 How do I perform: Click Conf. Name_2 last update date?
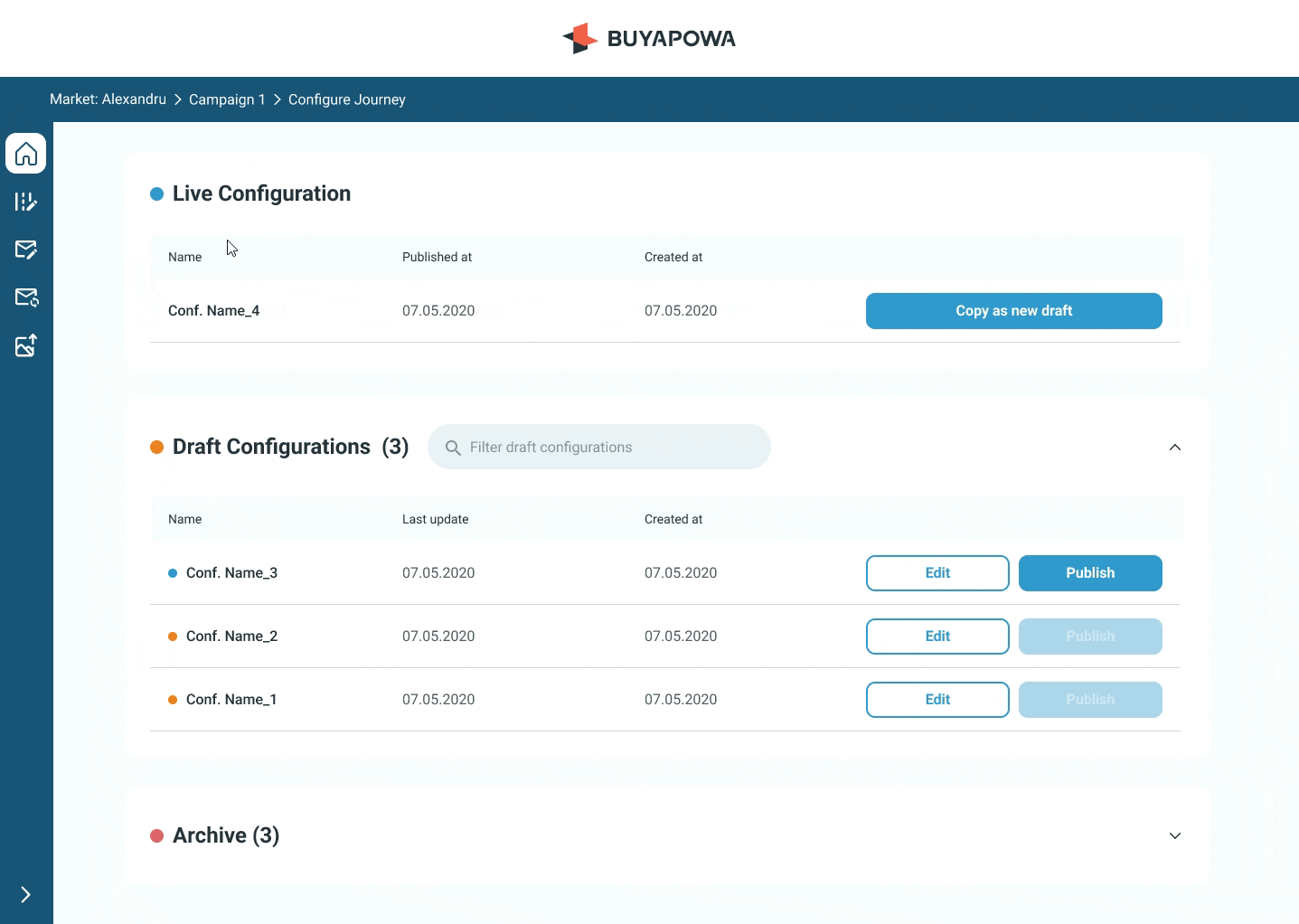point(438,636)
